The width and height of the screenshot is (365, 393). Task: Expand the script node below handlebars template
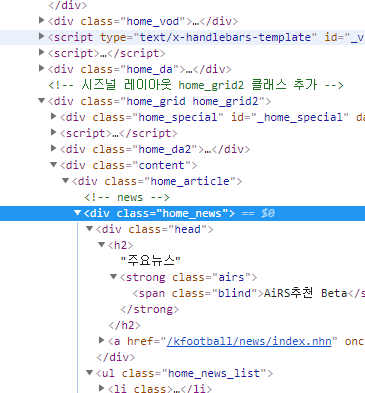[x=41, y=52]
